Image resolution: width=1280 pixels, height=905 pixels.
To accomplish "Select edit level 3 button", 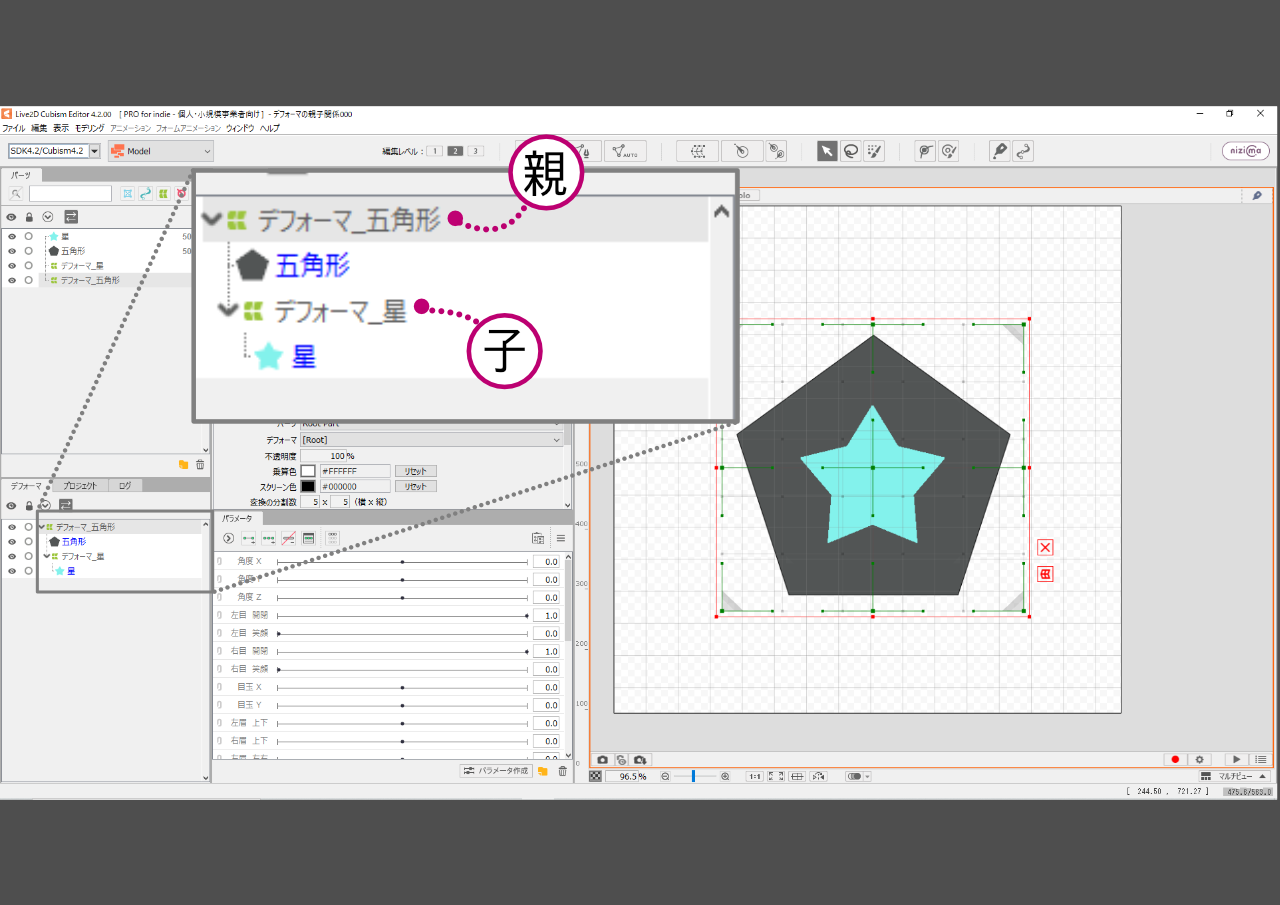I will [x=475, y=151].
